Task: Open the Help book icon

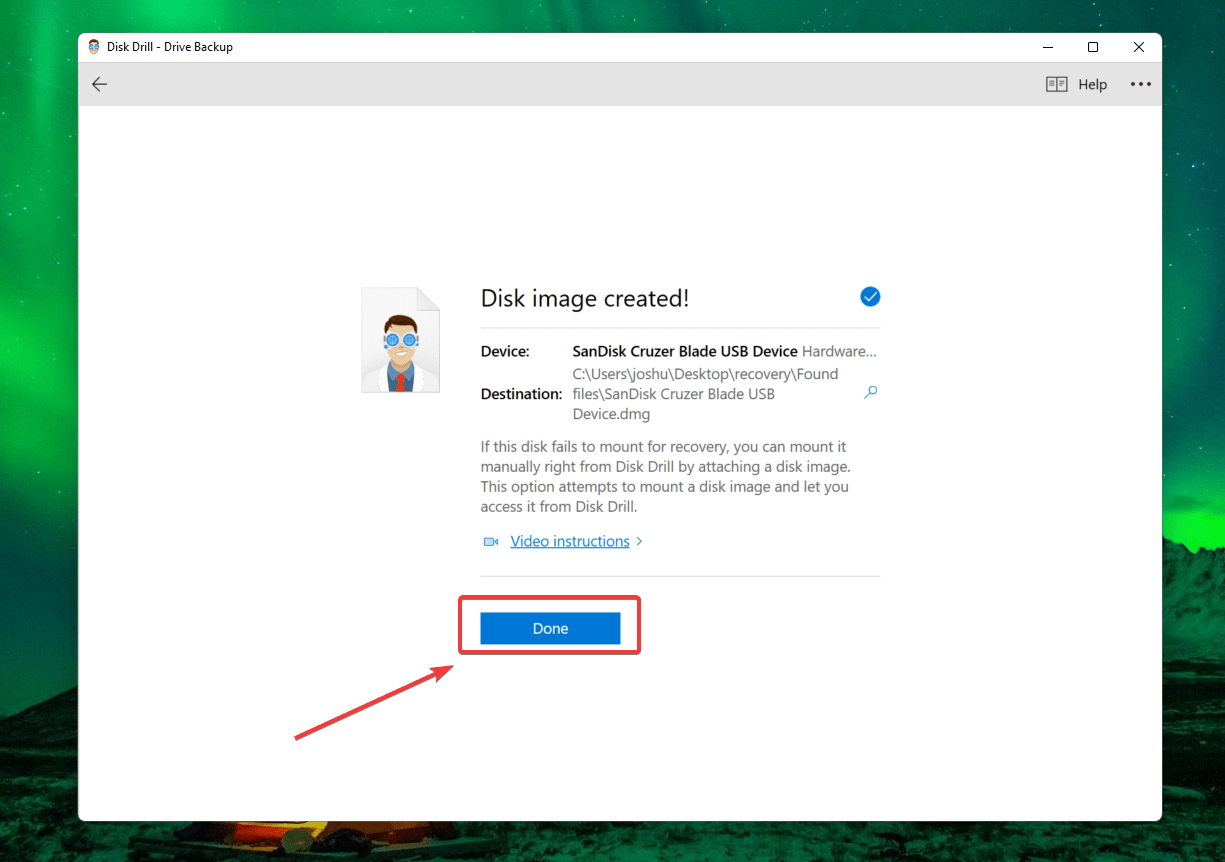Action: click(x=1056, y=84)
